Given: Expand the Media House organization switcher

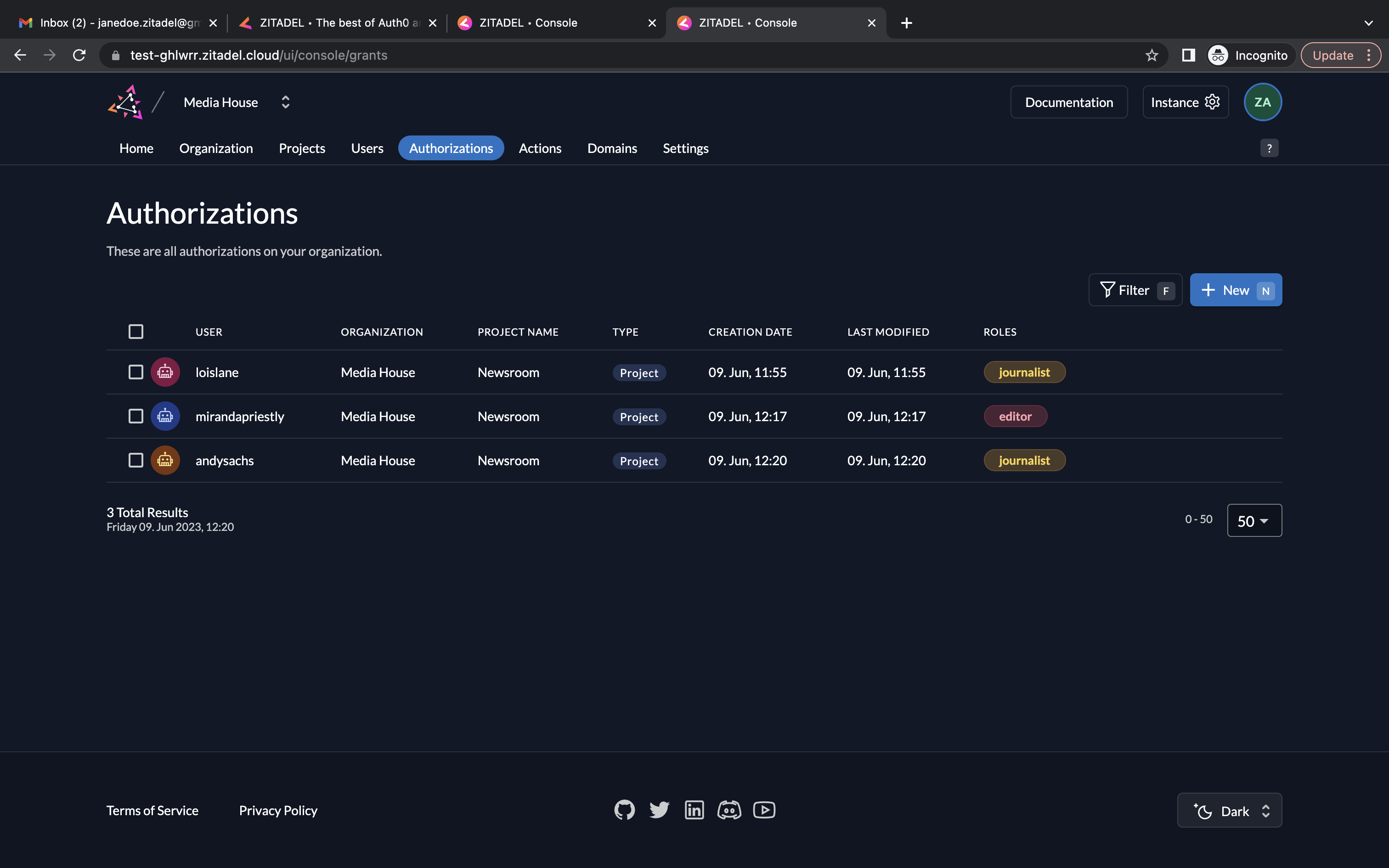Looking at the screenshot, I should click(285, 102).
